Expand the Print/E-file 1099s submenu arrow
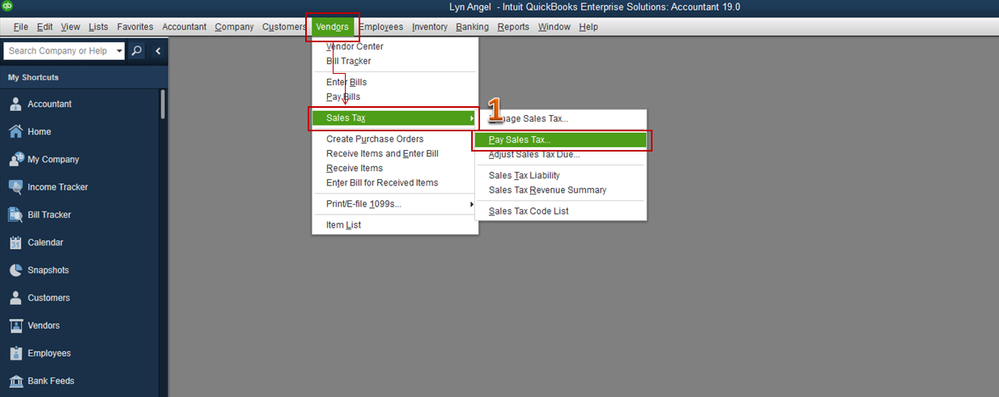 (x=471, y=204)
